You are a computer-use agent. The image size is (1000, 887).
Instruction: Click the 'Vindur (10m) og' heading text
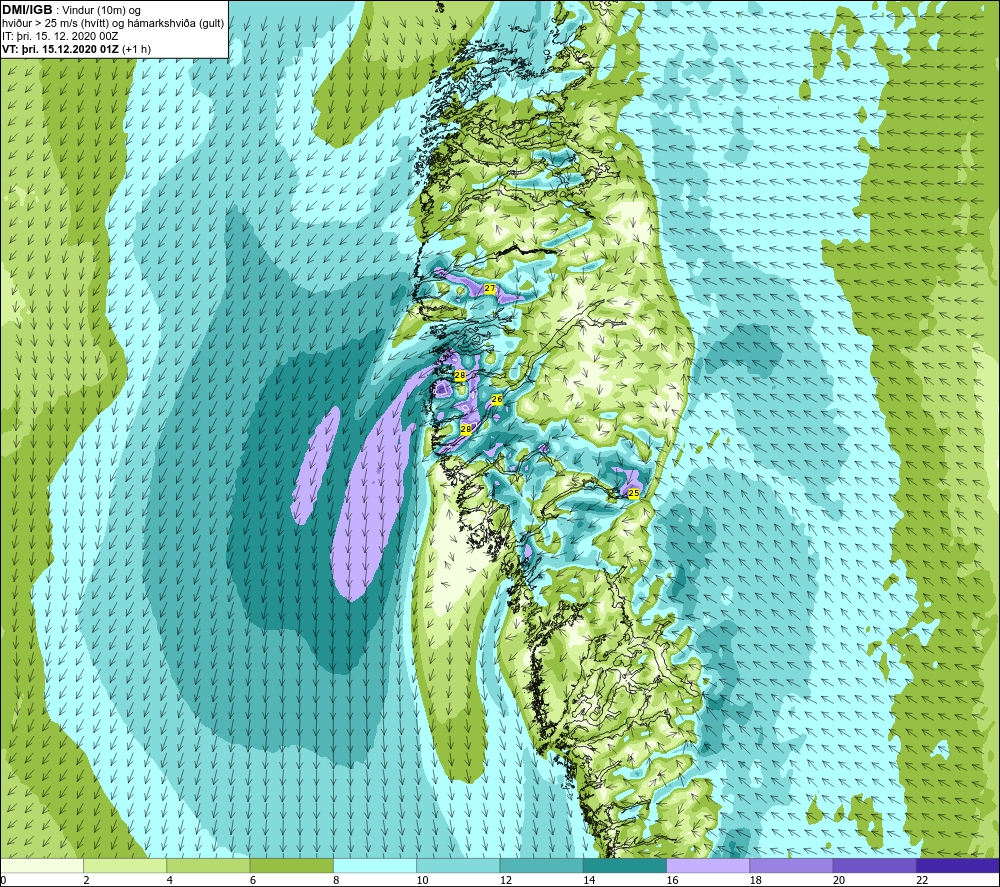101,10
